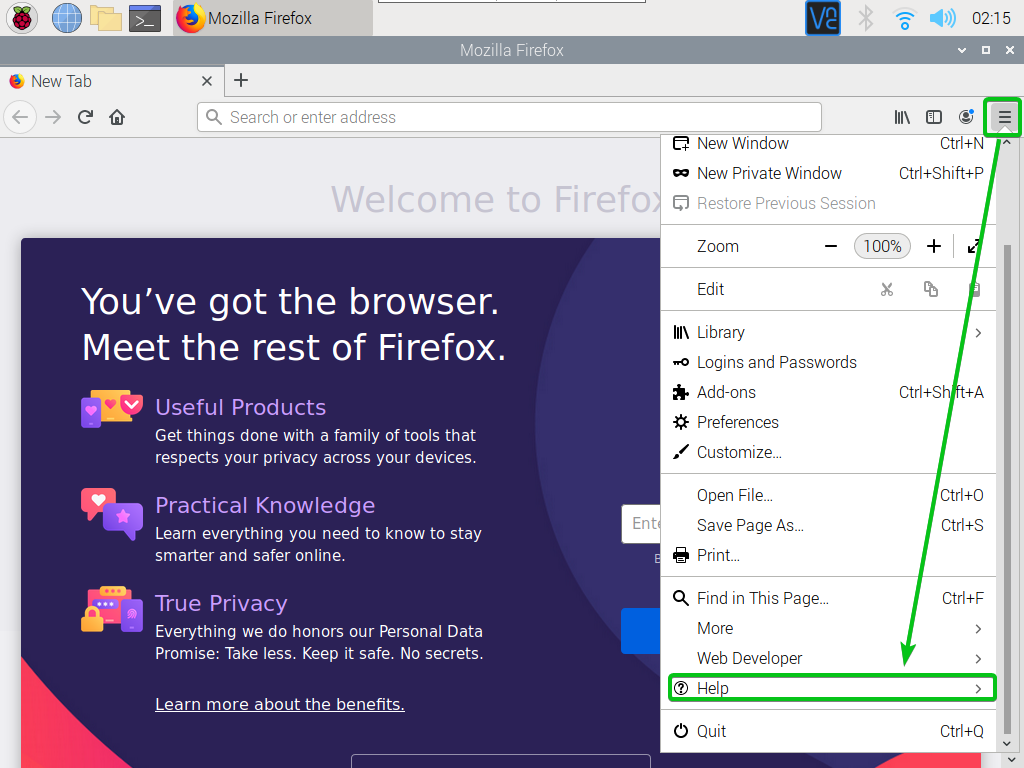Open the VNC server tray icon
The image size is (1024, 768).
(823, 18)
